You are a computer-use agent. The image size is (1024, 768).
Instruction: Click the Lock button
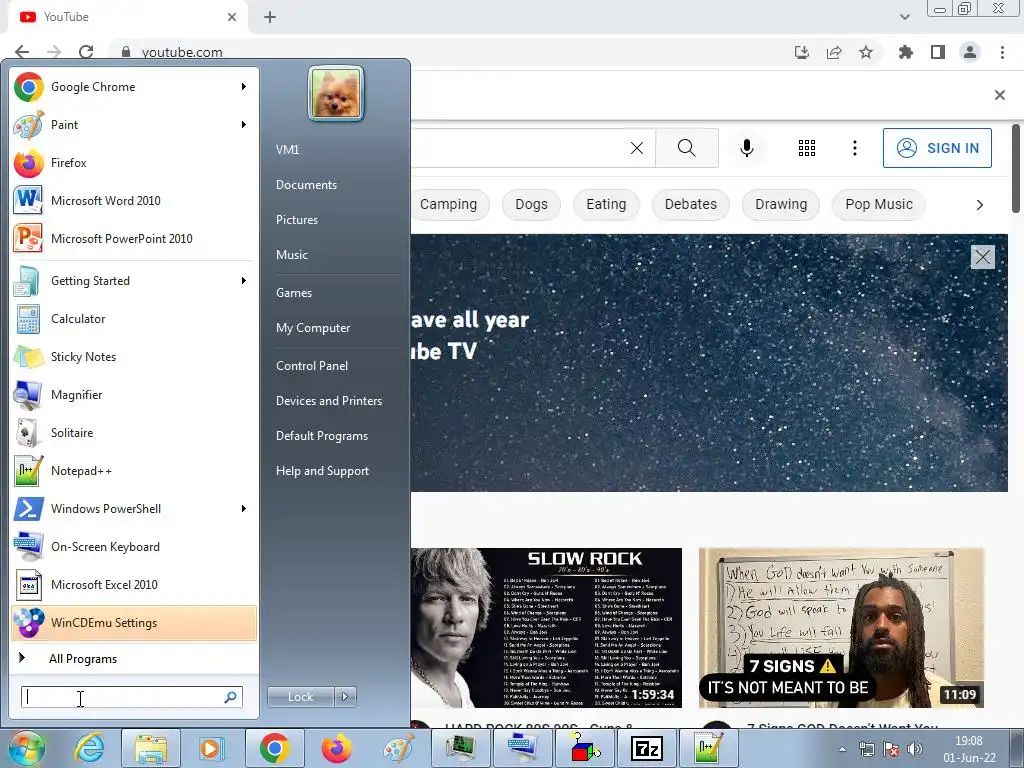pos(300,697)
